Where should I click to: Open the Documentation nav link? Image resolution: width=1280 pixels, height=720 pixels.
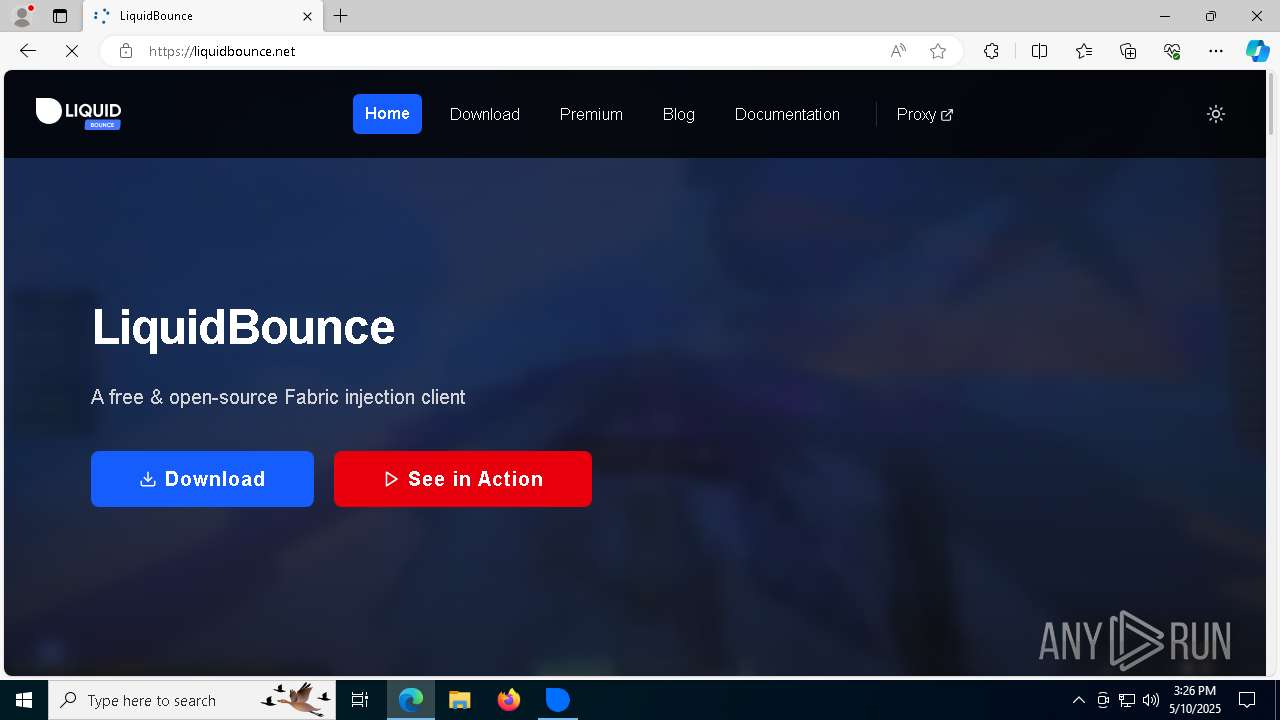787,114
